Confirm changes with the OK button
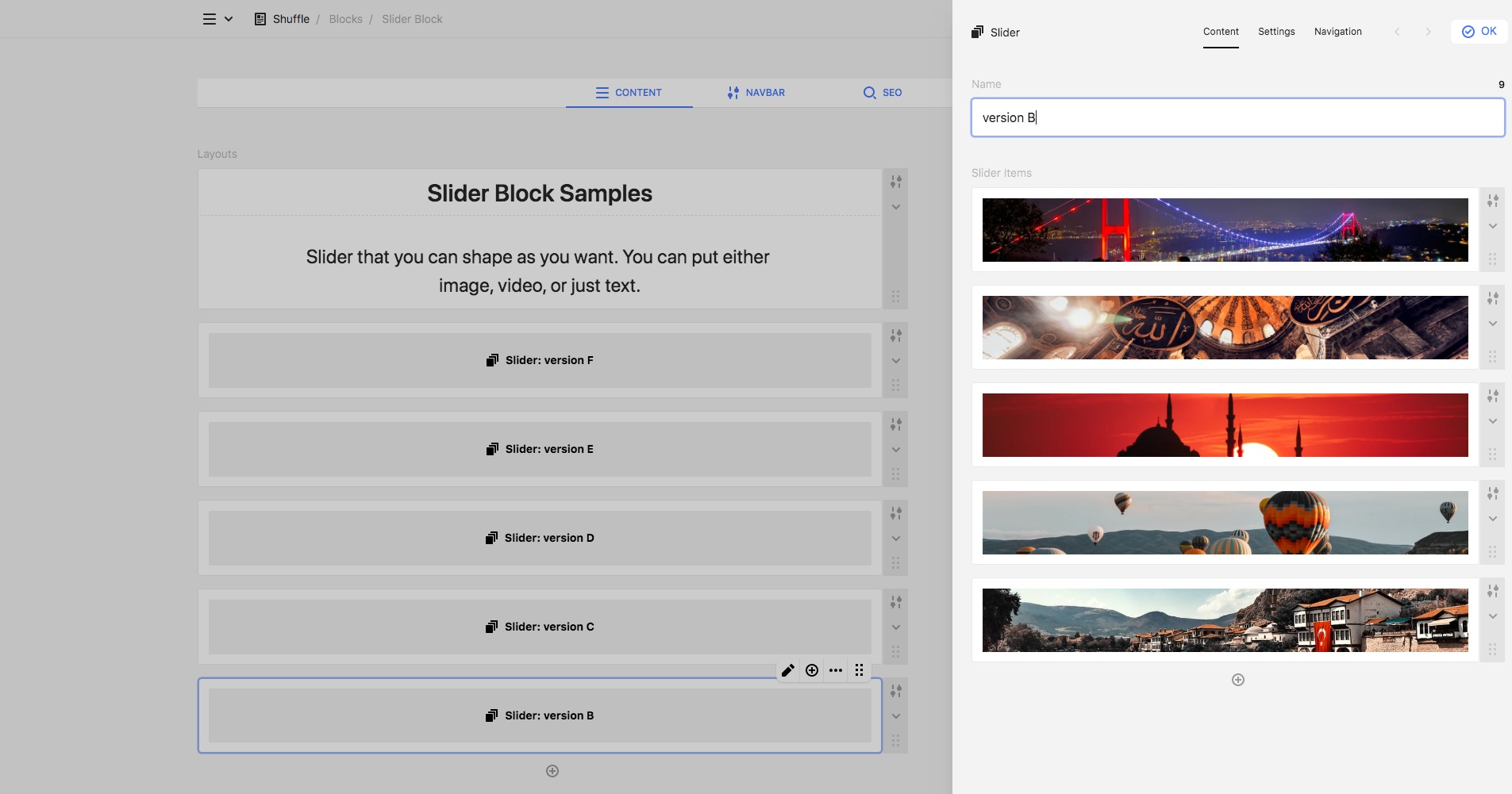This screenshot has height=794, width=1512. tap(1479, 32)
